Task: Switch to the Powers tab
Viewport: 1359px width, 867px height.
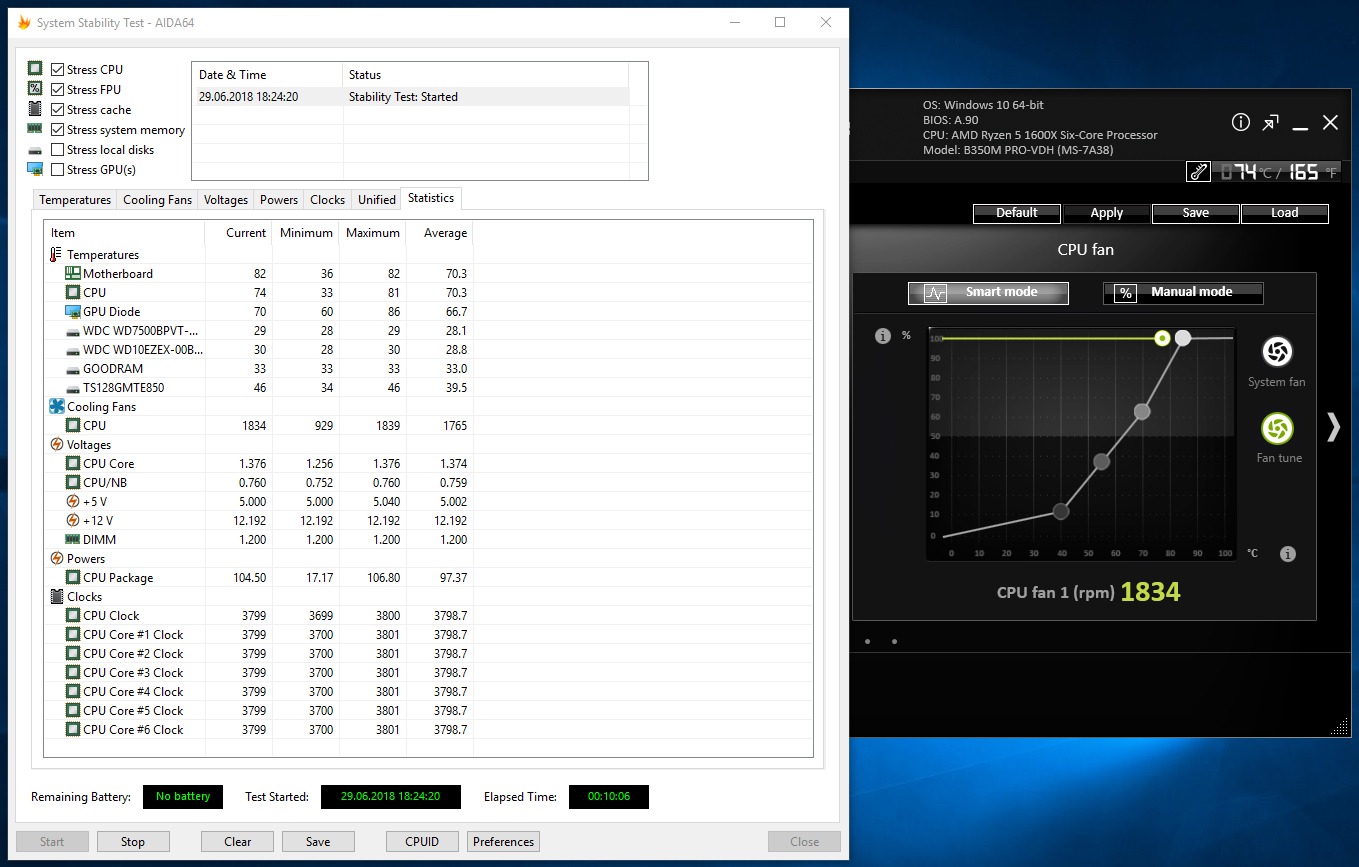Action: [279, 200]
